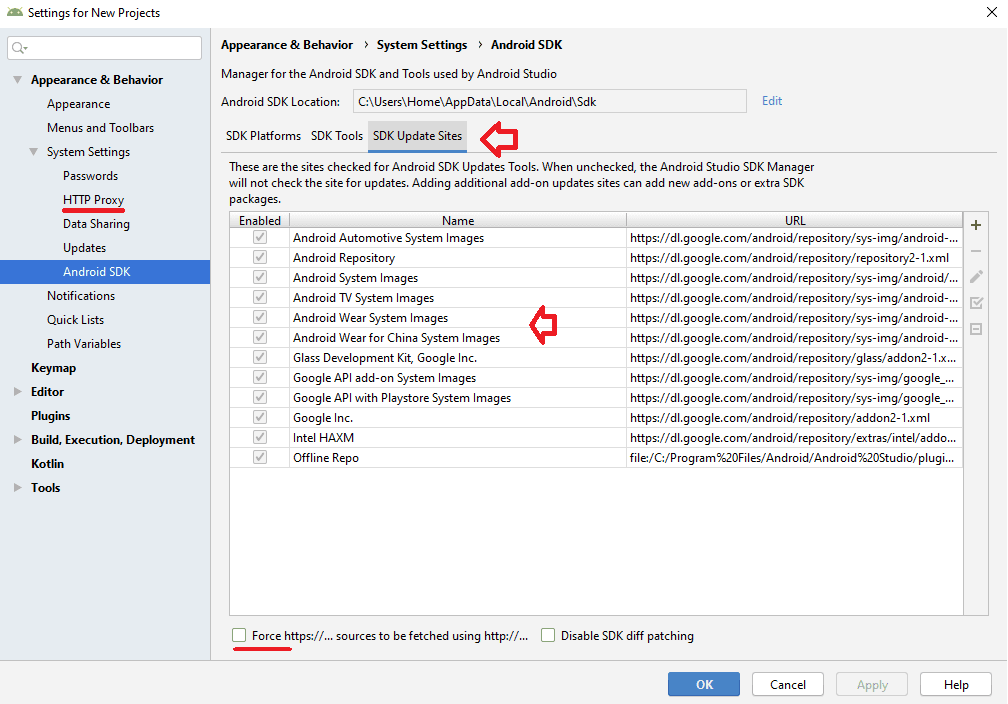The height and width of the screenshot is (704, 1008).
Task: Click the Edit link next to SDK location
Action: tap(771, 101)
